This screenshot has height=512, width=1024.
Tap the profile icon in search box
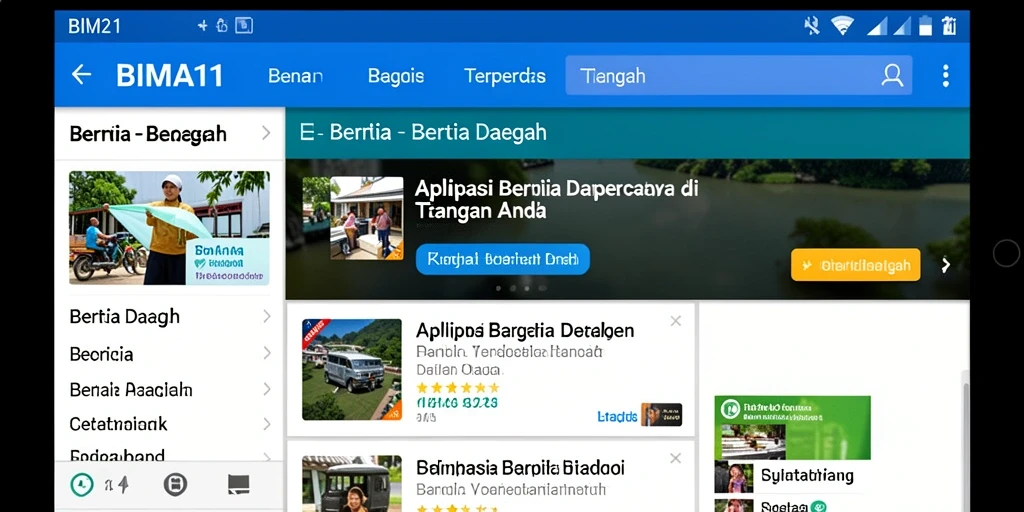[892, 76]
